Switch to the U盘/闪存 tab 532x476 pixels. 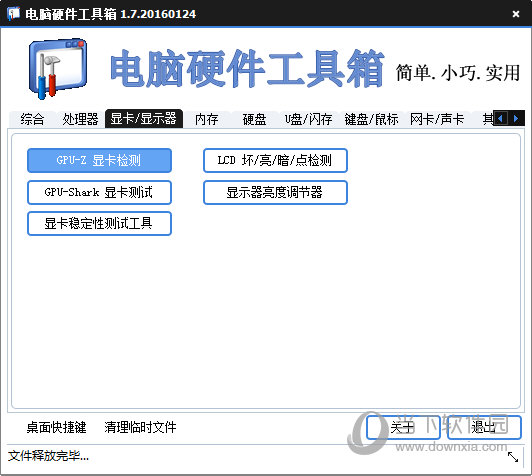tap(308, 119)
